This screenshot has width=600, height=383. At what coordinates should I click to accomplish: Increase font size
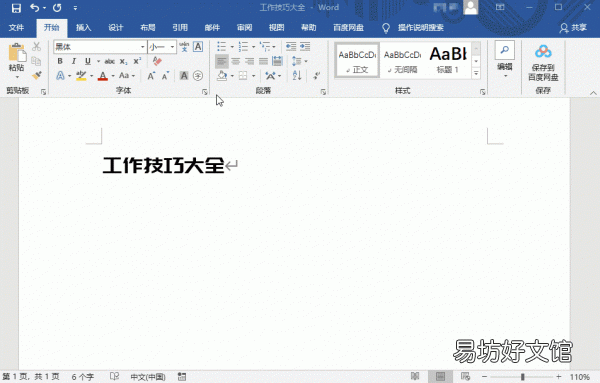[x=151, y=76]
